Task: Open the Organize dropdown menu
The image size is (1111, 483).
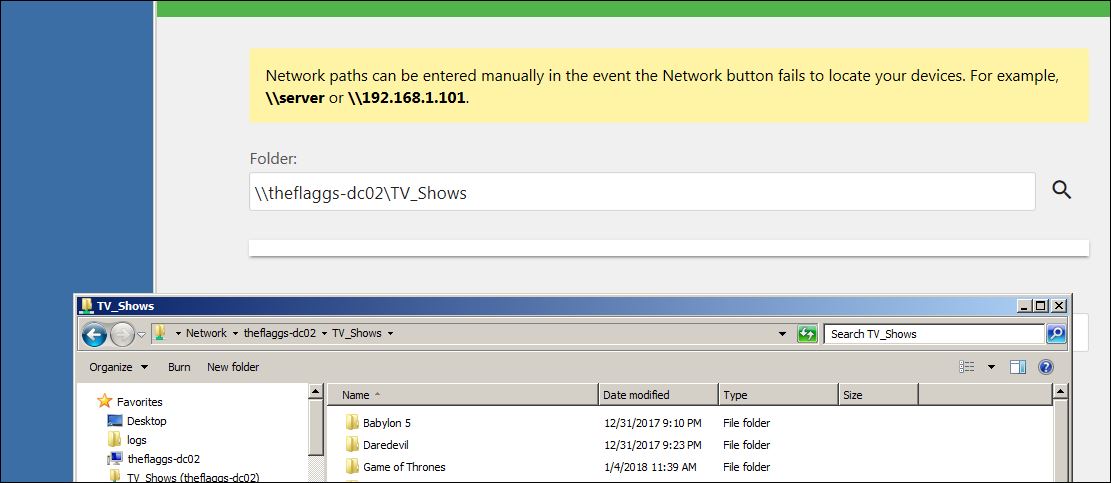Action: [x=118, y=367]
